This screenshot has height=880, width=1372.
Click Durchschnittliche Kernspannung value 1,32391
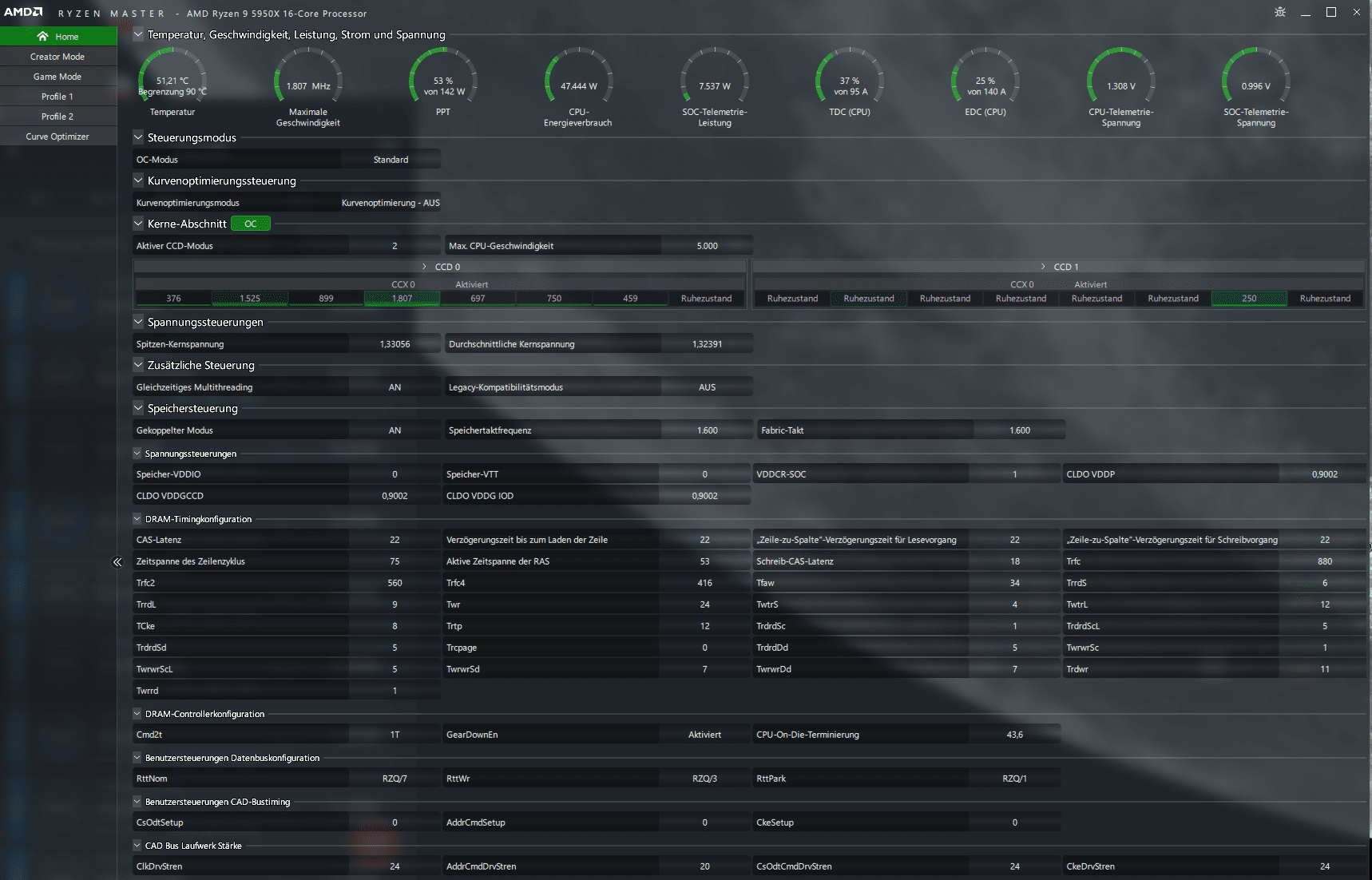[x=708, y=344]
